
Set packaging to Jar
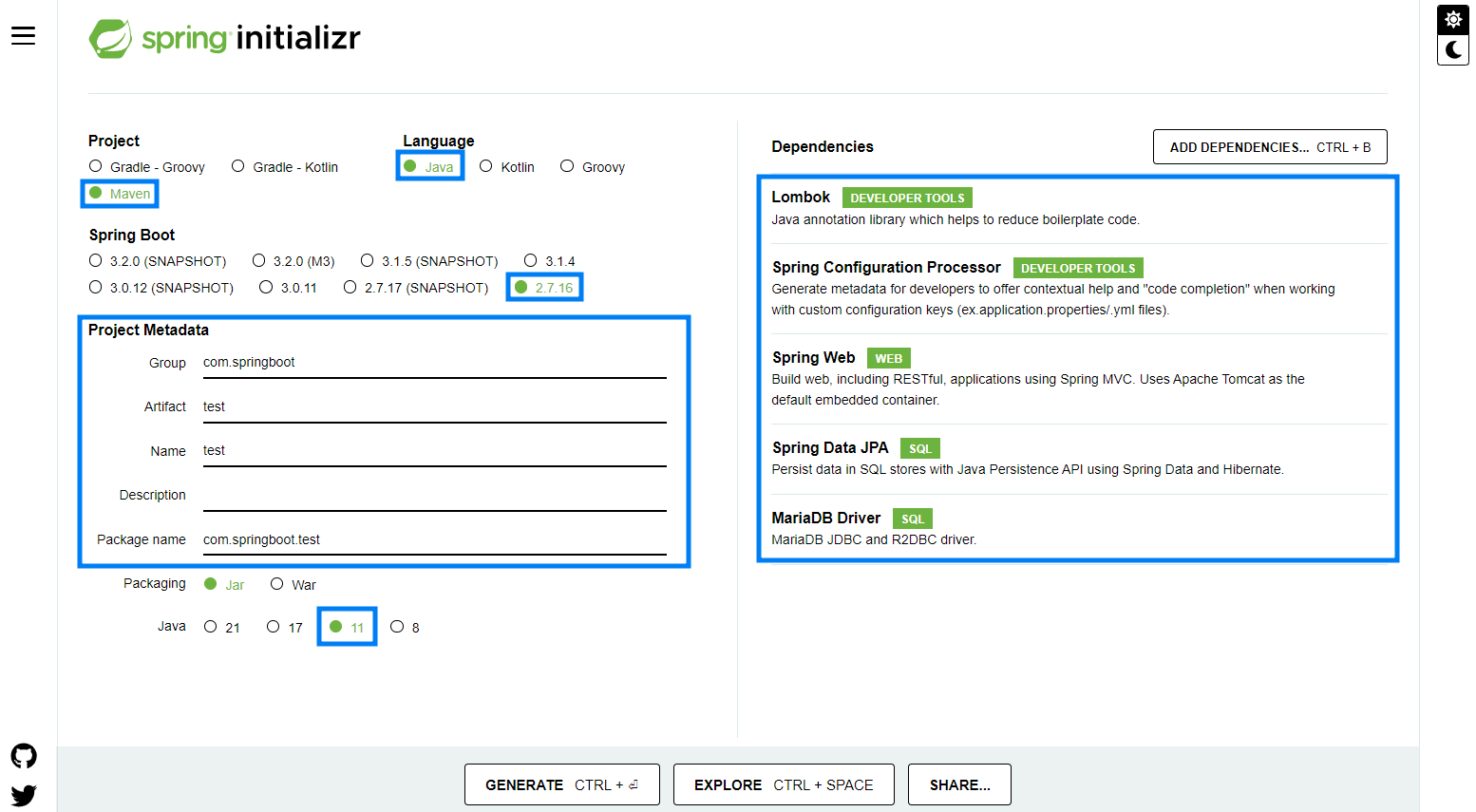(224, 585)
